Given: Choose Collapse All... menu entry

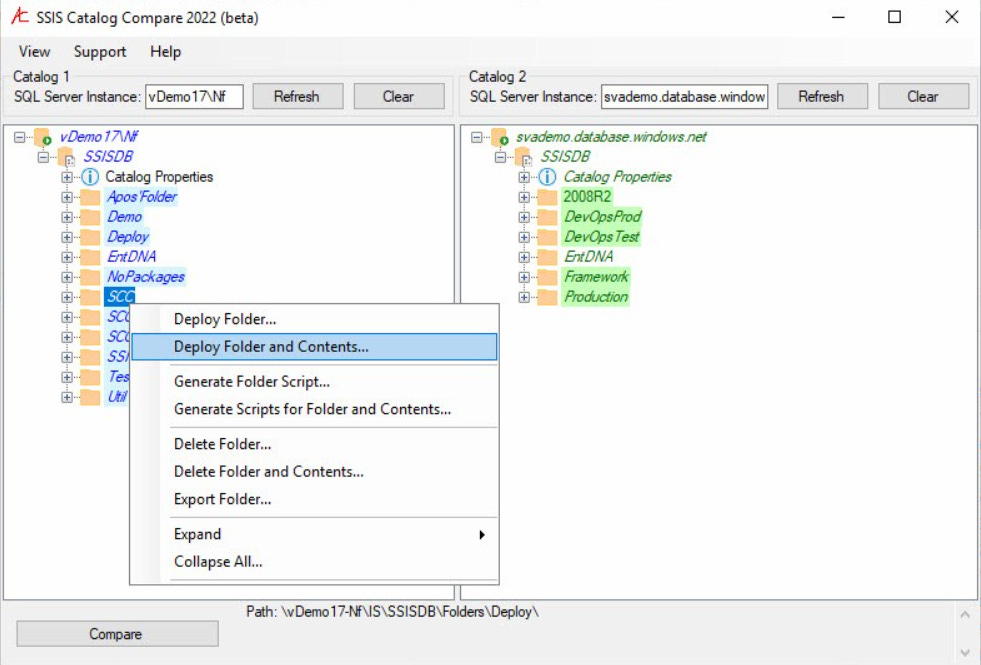Looking at the screenshot, I should click(314, 562).
